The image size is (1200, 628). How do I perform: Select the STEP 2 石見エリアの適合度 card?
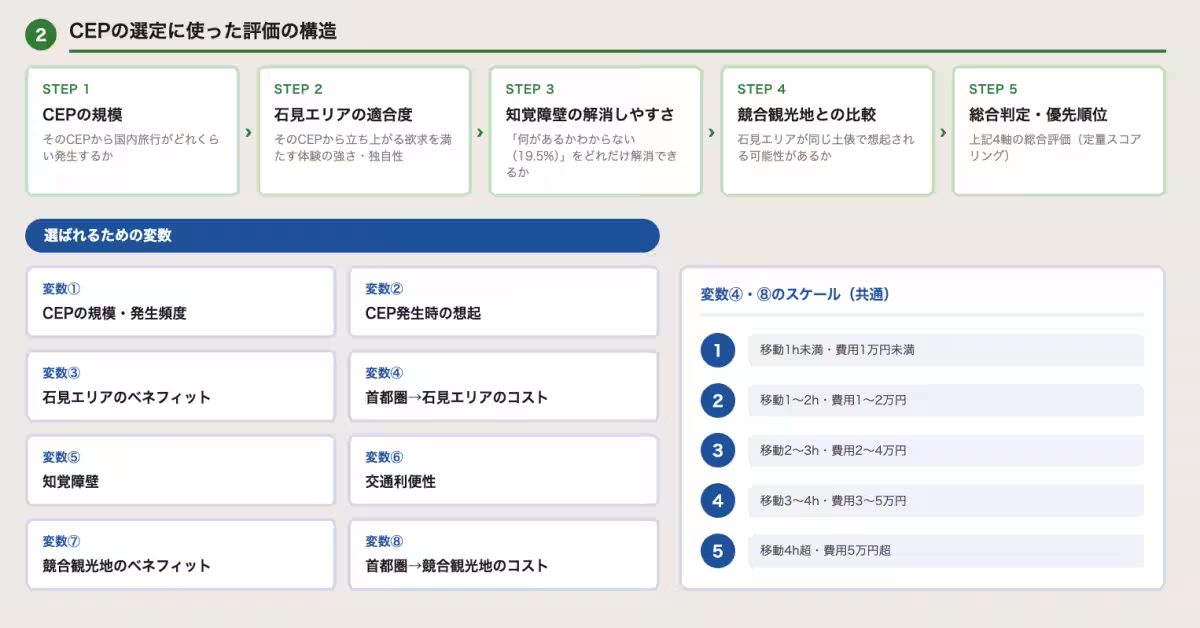point(364,131)
